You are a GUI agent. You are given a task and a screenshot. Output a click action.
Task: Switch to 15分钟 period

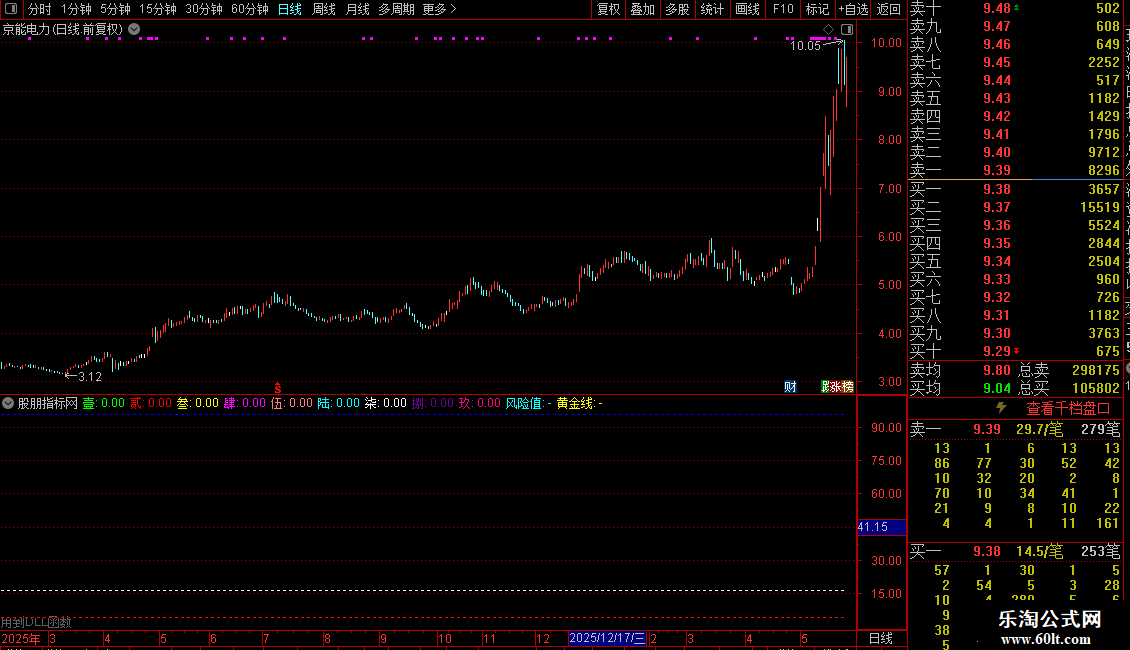pyautogui.click(x=157, y=9)
